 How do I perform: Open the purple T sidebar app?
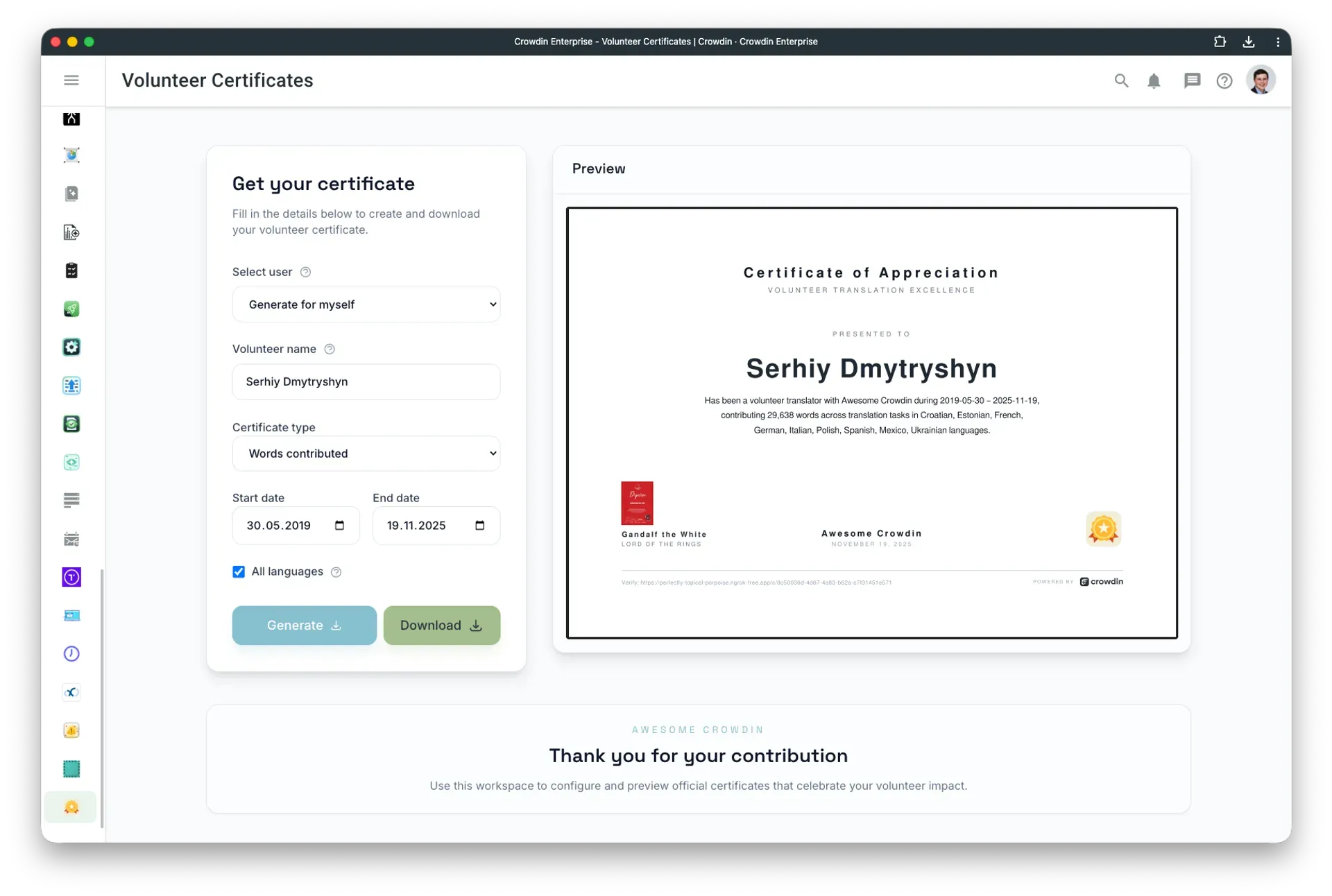click(x=71, y=577)
